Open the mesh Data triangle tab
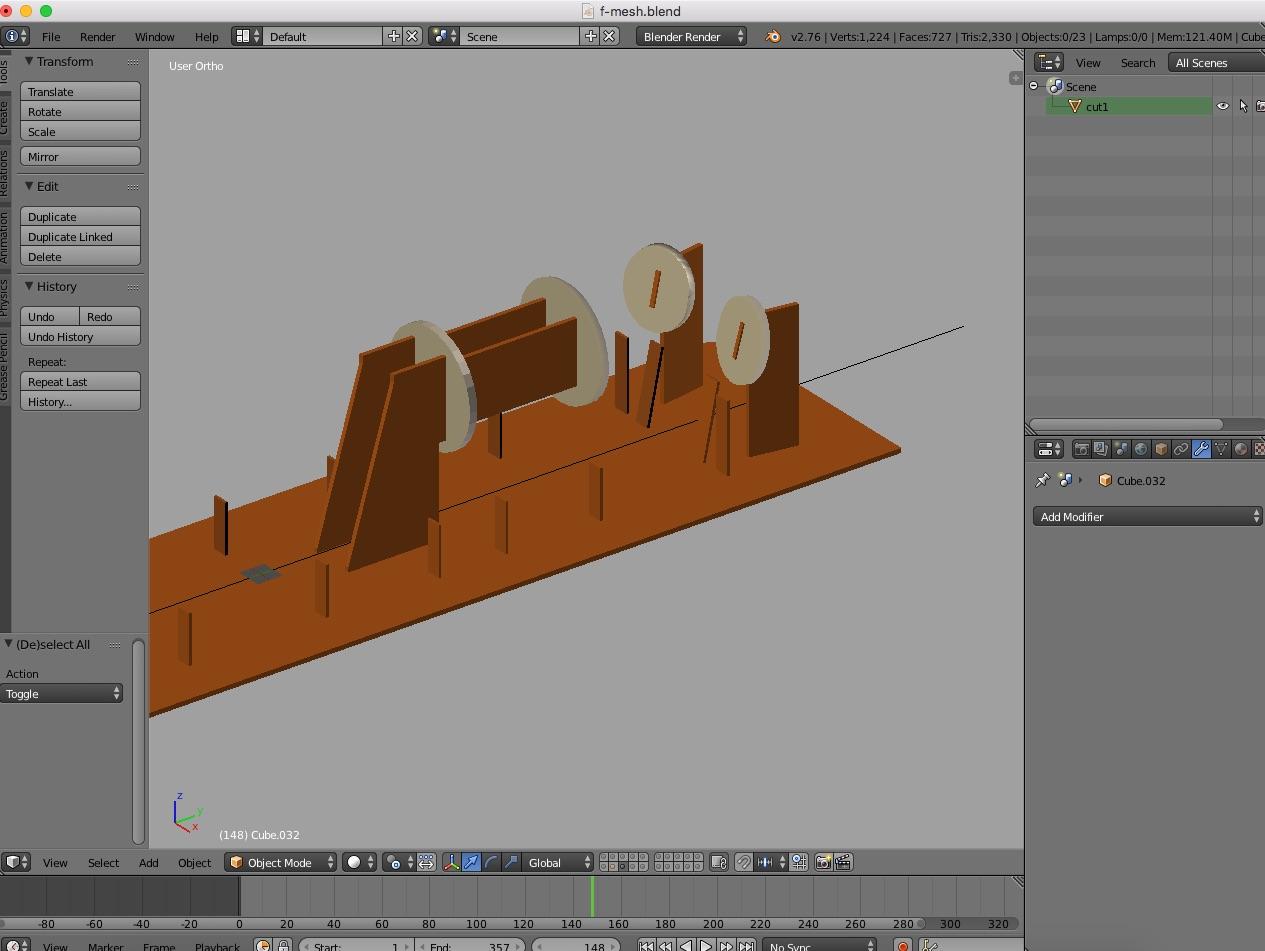1265x951 pixels. [1221, 450]
